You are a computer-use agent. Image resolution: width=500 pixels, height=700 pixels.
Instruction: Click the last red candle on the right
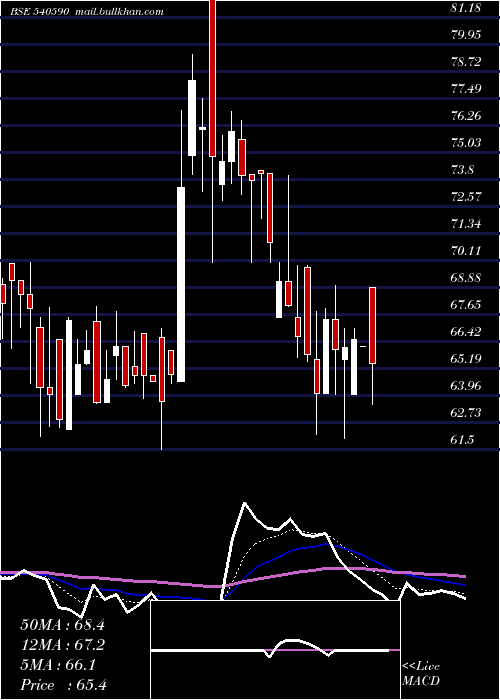pos(373,325)
